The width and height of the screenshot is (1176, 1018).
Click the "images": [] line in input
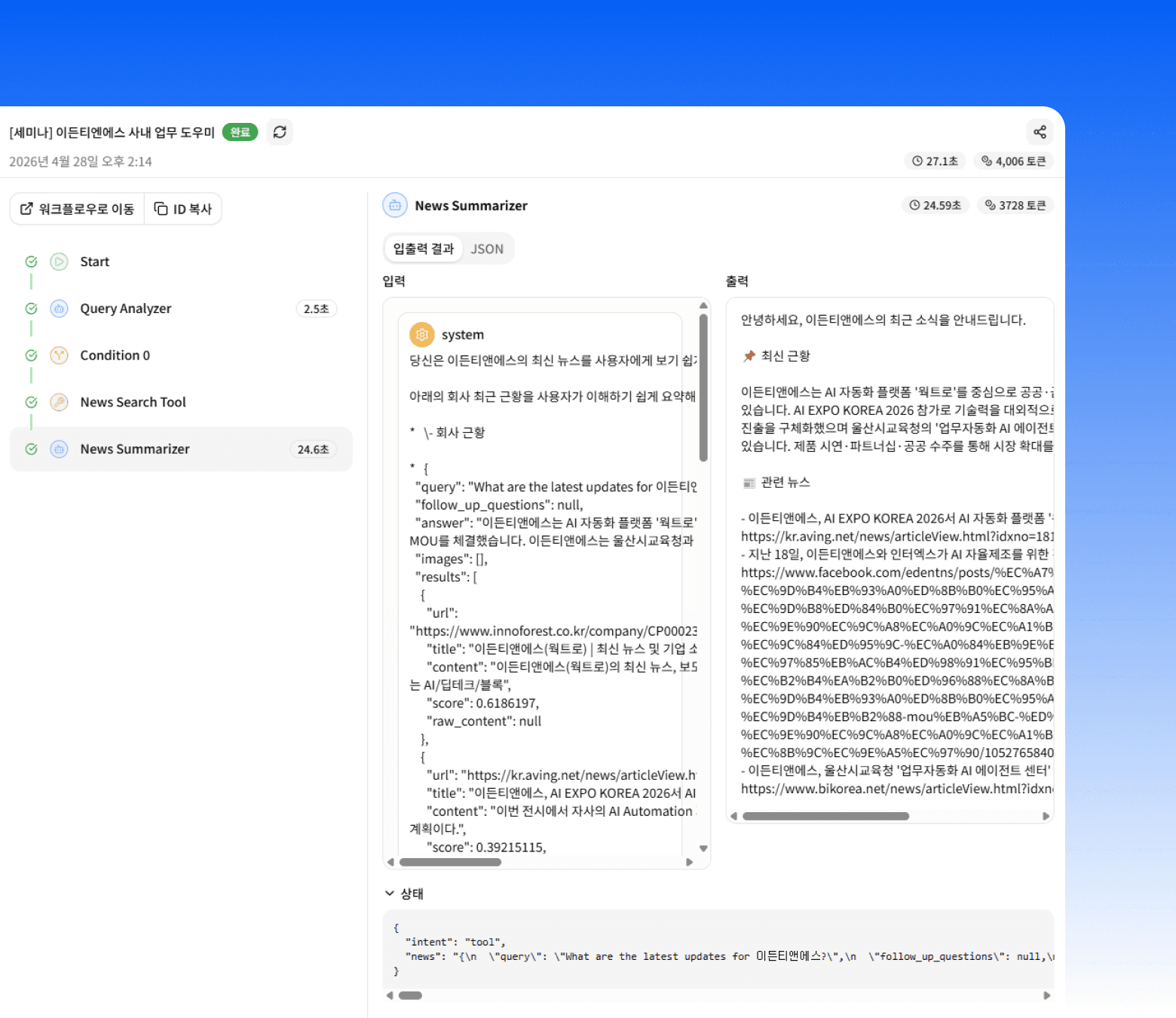coord(452,559)
